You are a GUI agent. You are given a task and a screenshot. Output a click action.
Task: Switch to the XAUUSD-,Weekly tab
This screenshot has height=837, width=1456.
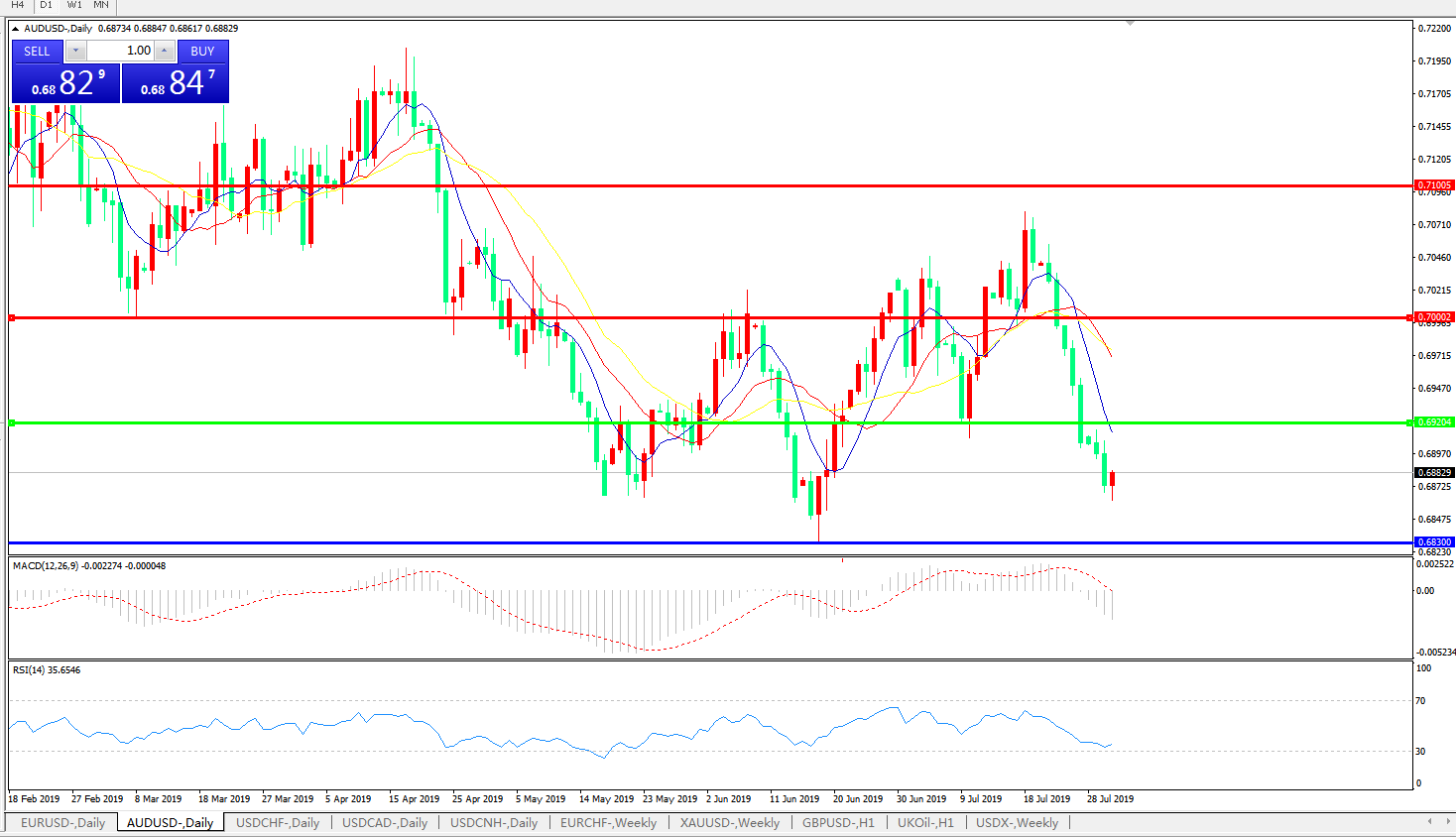click(x=729, y=823)
